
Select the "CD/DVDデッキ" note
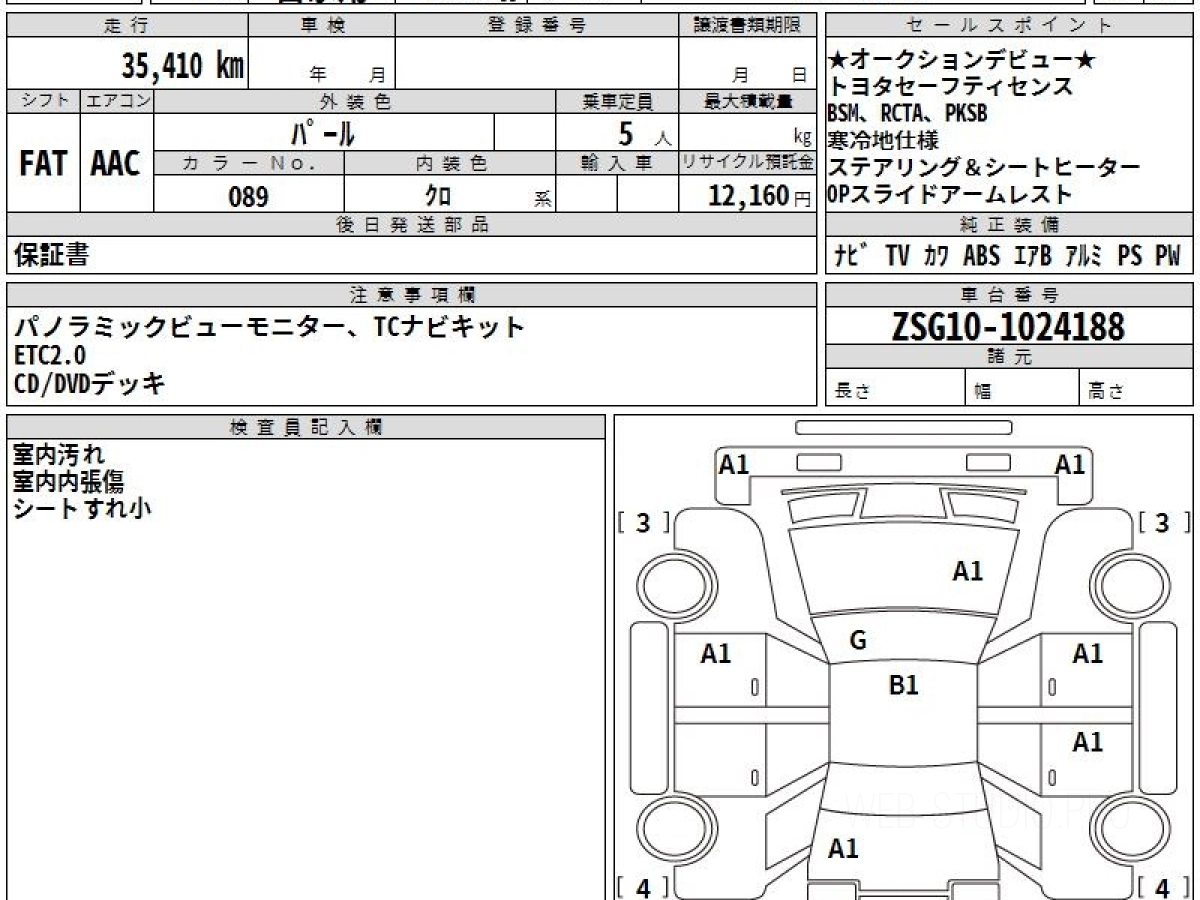(x=90, y=383)
